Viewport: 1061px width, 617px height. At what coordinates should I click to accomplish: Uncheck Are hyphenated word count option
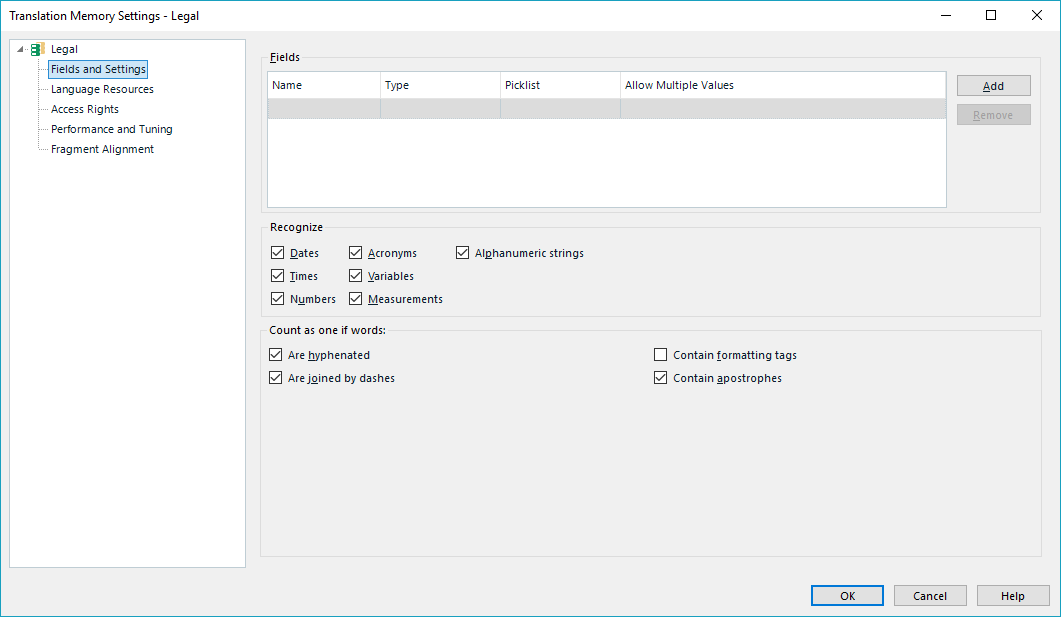[275, 355]
